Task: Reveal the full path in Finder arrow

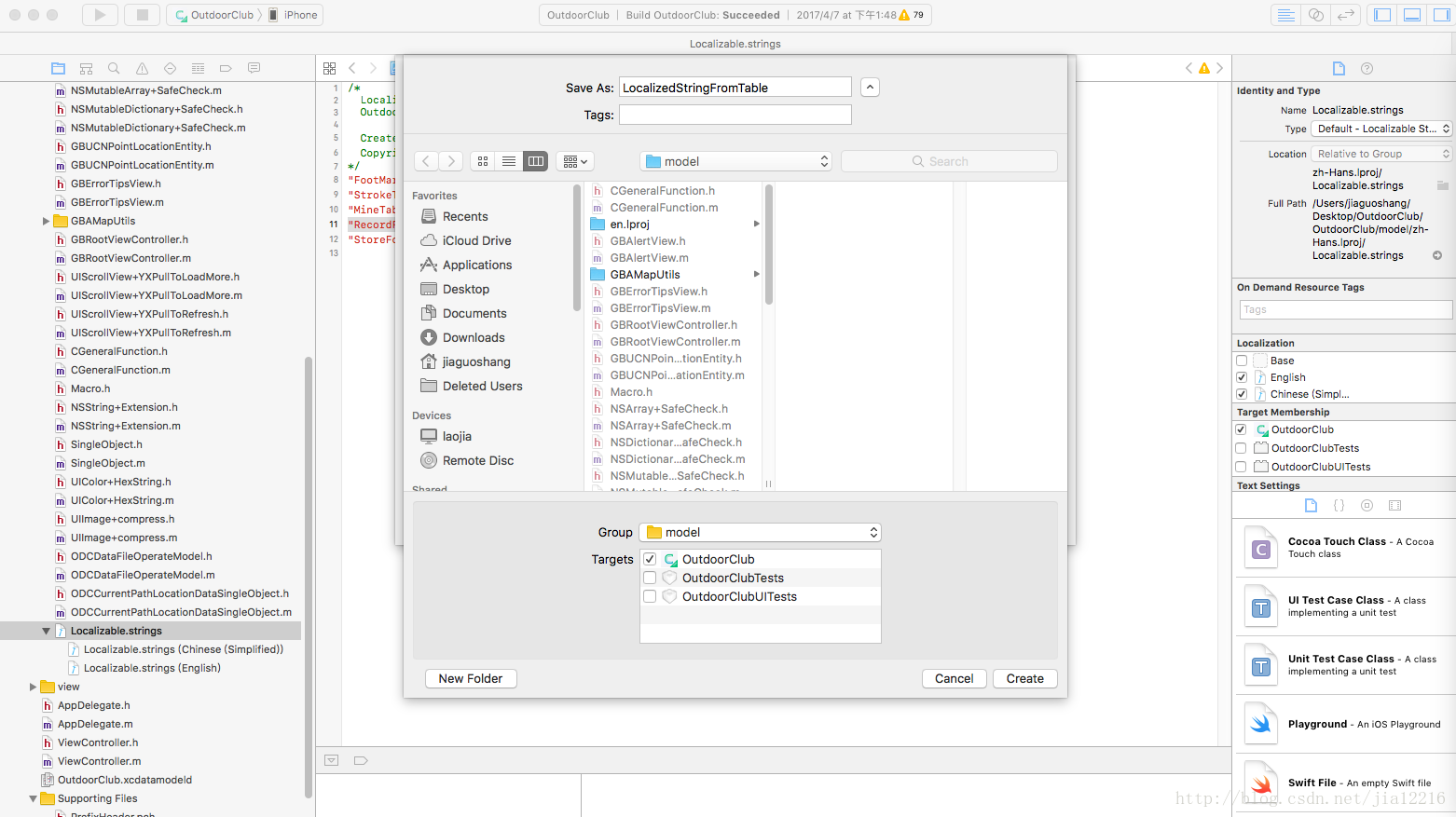Action: tap(1437, 255)
